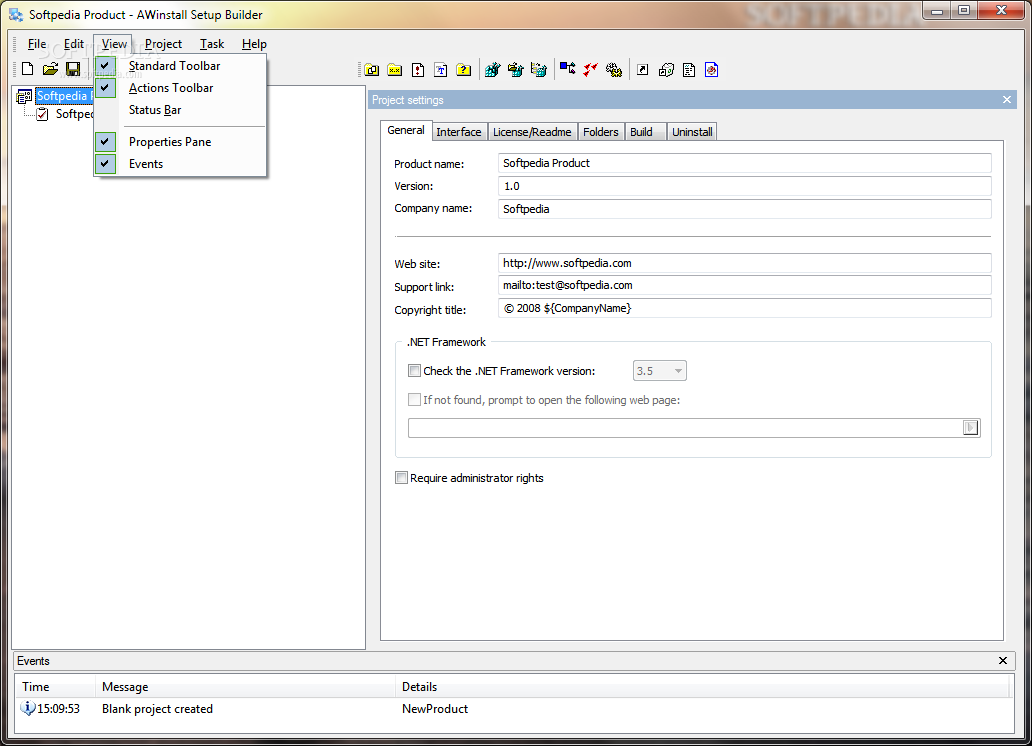This screenshot has height=746, width=1032.
Task: Close the open View menu
Action: pos(113,44)
